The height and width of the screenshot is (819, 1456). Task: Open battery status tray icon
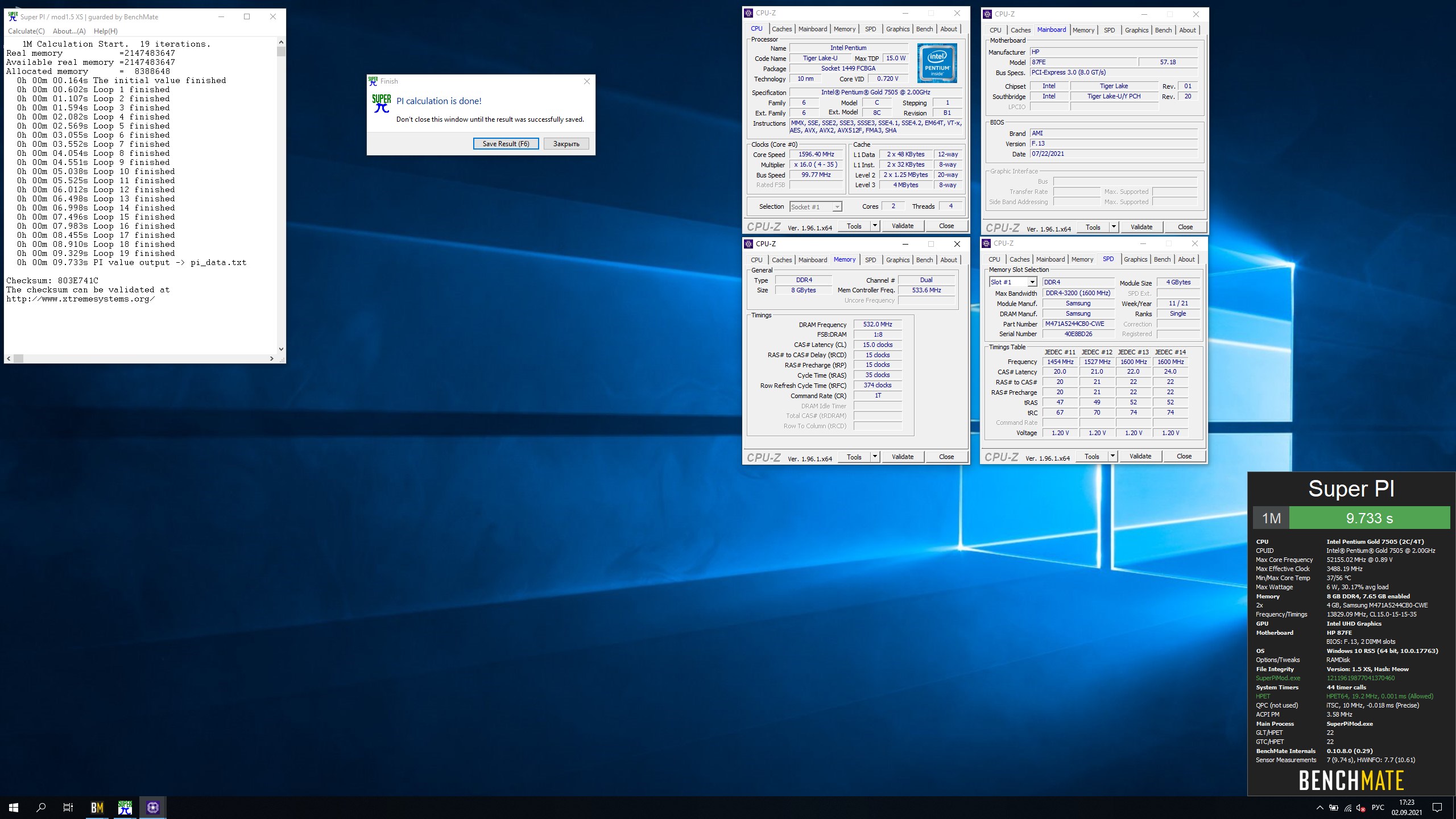(1333, 808)
